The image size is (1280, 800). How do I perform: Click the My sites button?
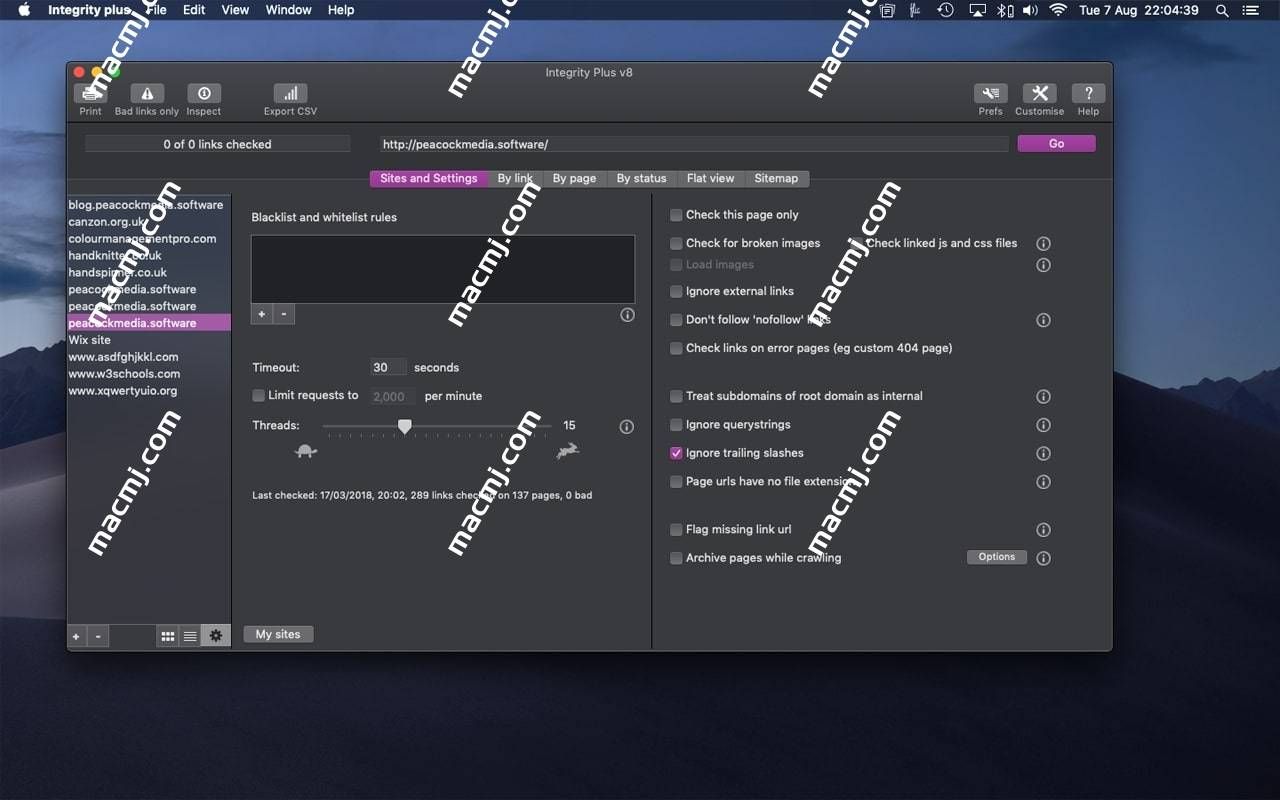point(278,634)
